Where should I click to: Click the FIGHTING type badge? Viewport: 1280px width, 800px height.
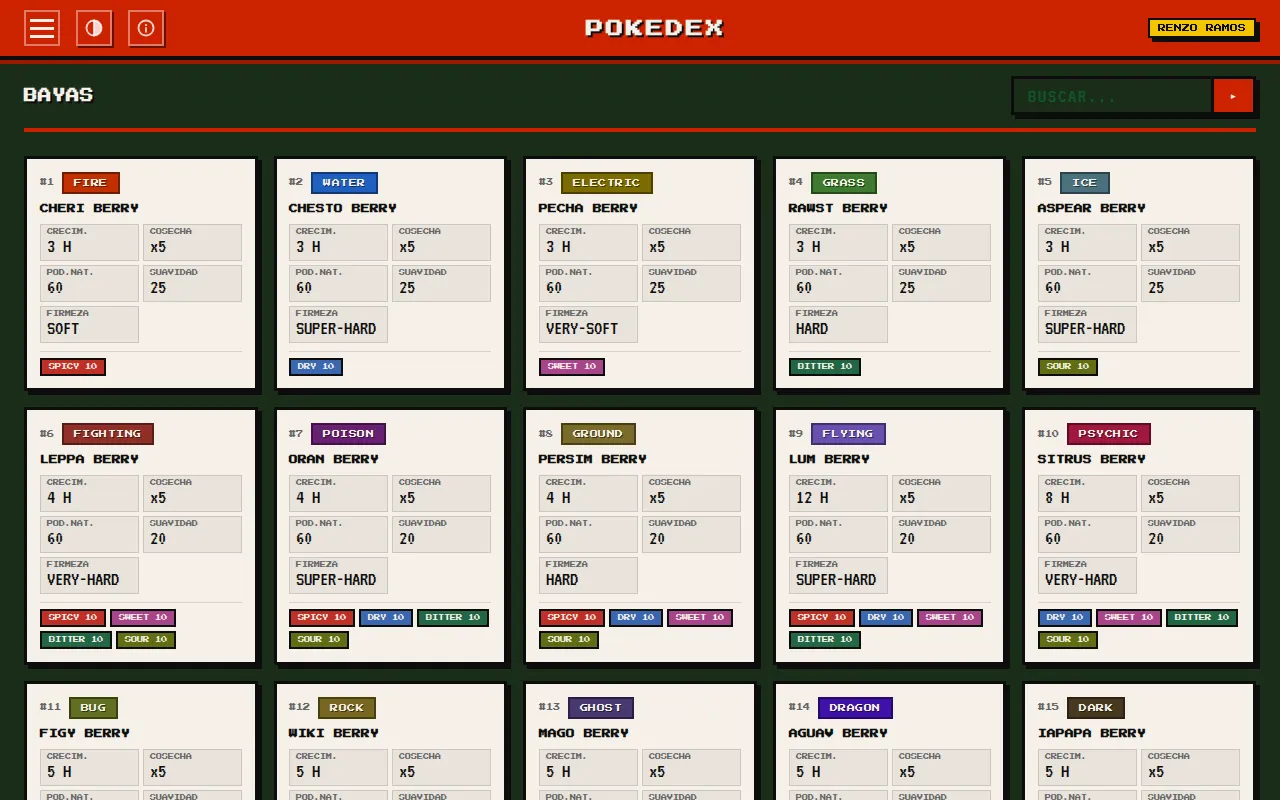(107, 434)
